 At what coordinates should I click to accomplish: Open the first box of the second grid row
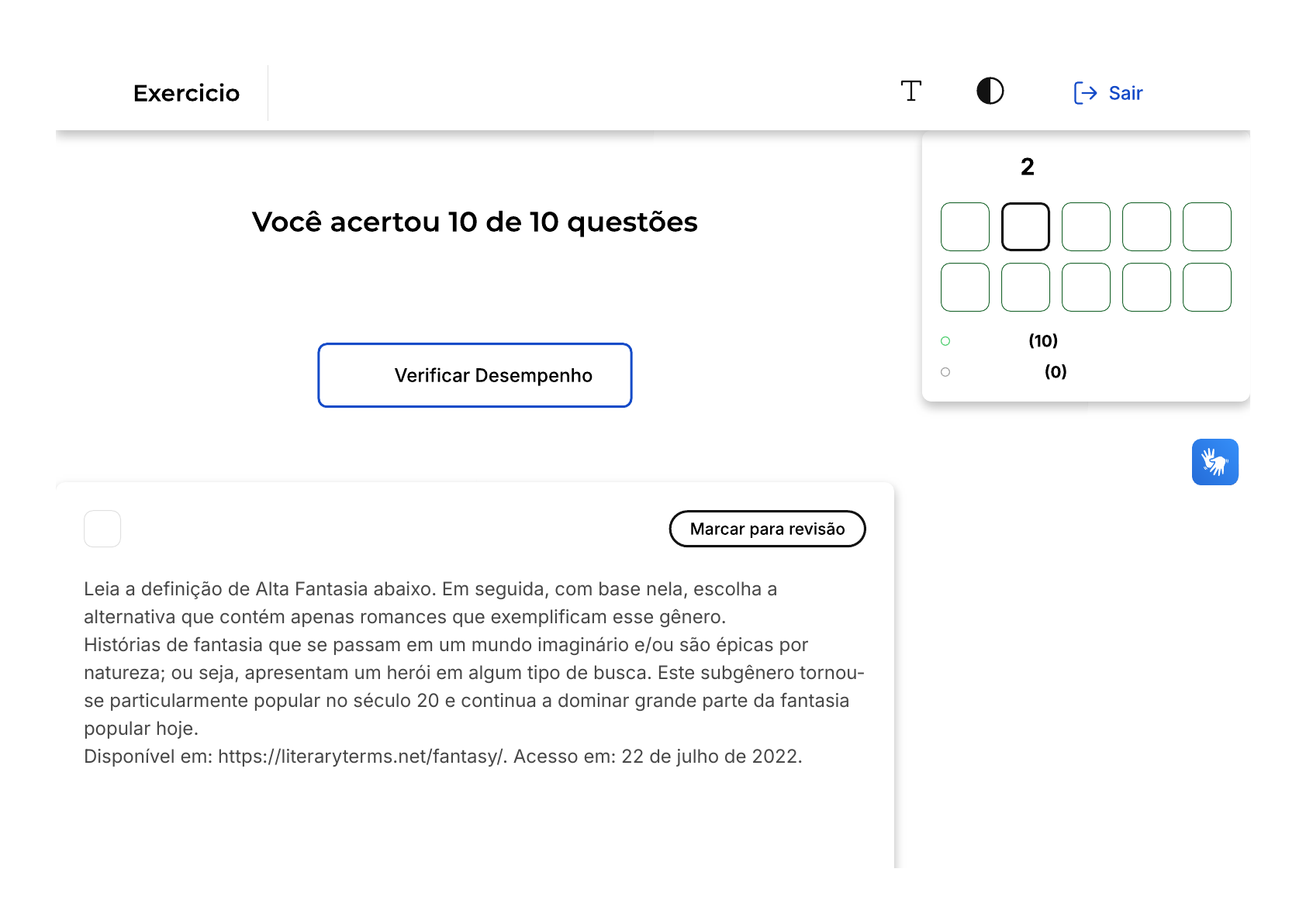(x=965, y=287)
